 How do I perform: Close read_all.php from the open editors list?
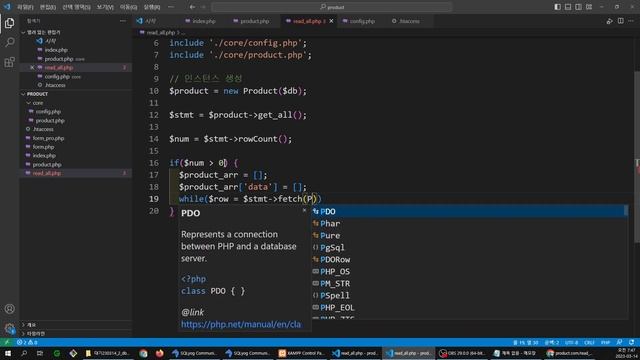pos(32,68)
